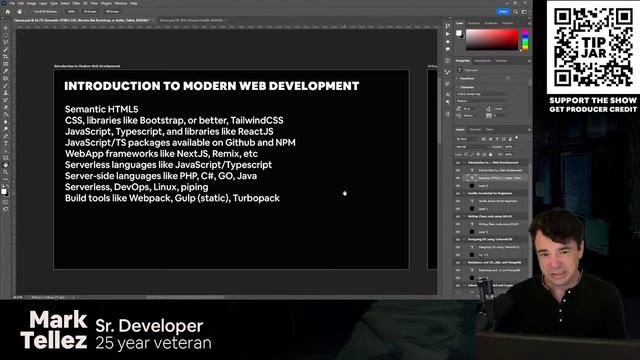
Task: Open the Window menu
Action: (121, 3)
